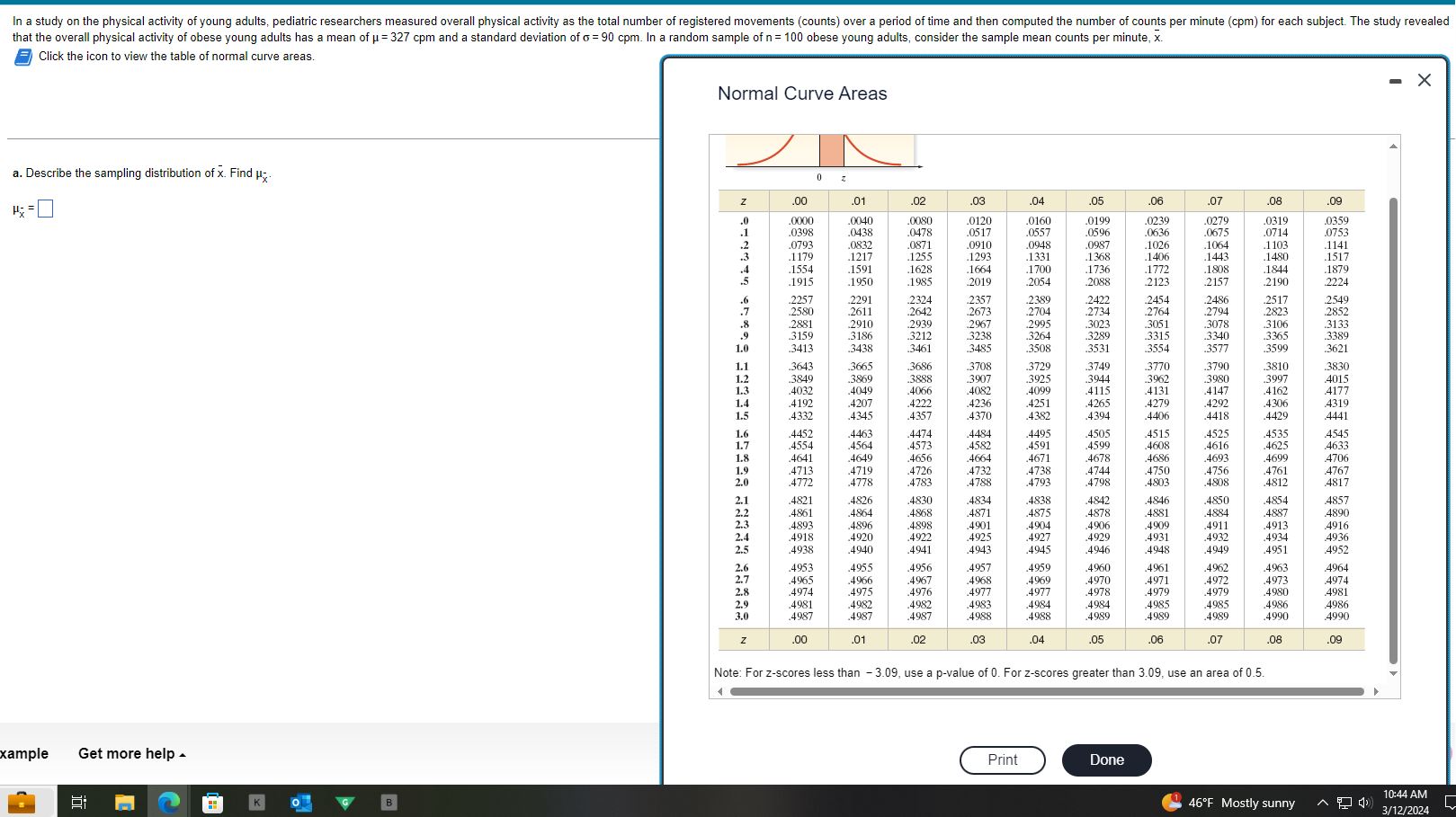Open network settings from the system tray
This screenshot has width=1456, height=817.
(x=1343, y=803)
